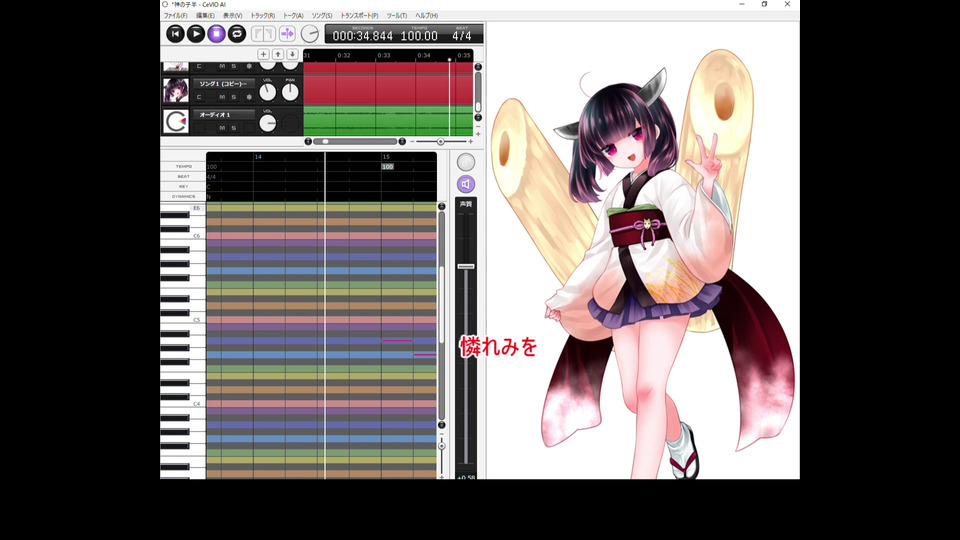Image resolution: width=960 pixels, height=540 pixels.
Task: Click the timeline scroll-left arrow
Action: (309, 141)
